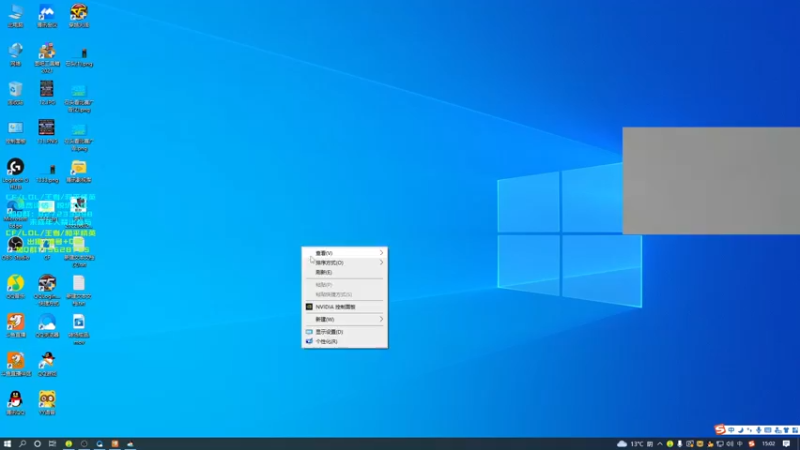800x450 pixels.
Task: Open the Windows Start menu
Action: pyautogui.click(x=7, y=444)
